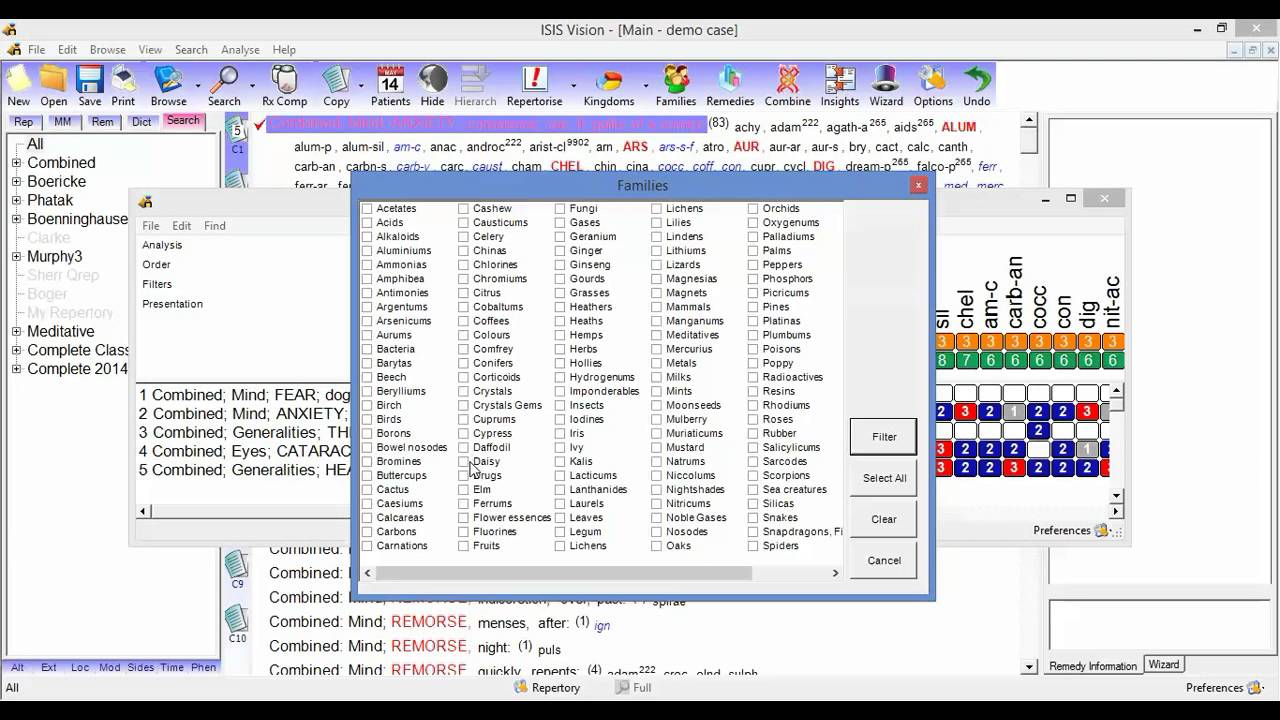
Task: Save the case with the Save icon
Action: tap(90, 86)
